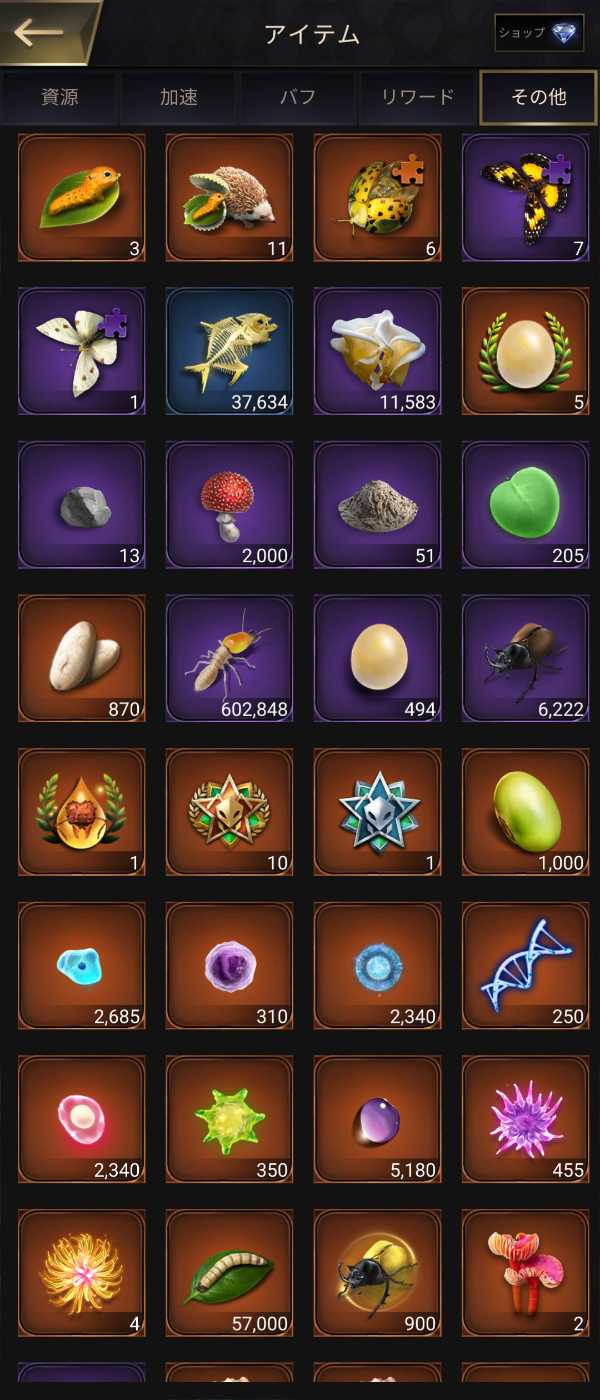Select the gray stone item
Image resolution: width=600 pixels, height=1400 pixels.
pyautogui.click(x=82, y=506)
